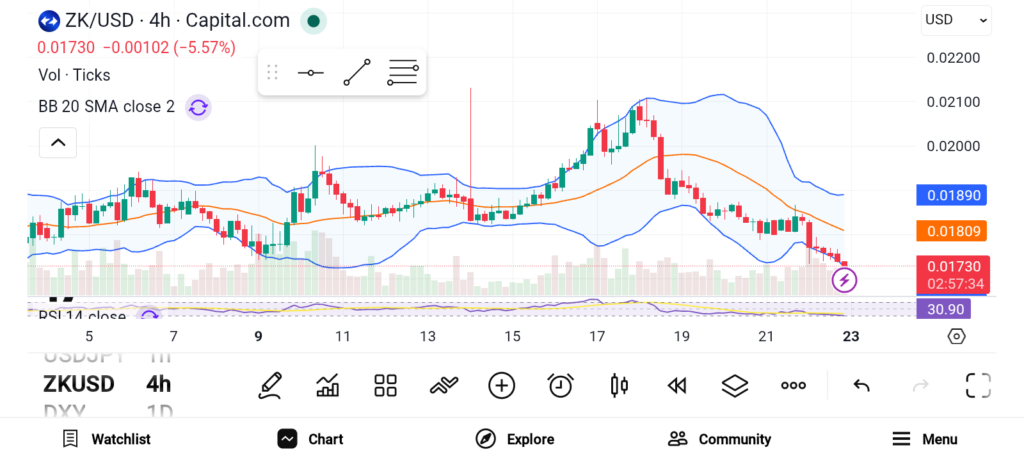Open chart settings hexagon icon
Screen dimensions: 1024x461
pos(956,336)
